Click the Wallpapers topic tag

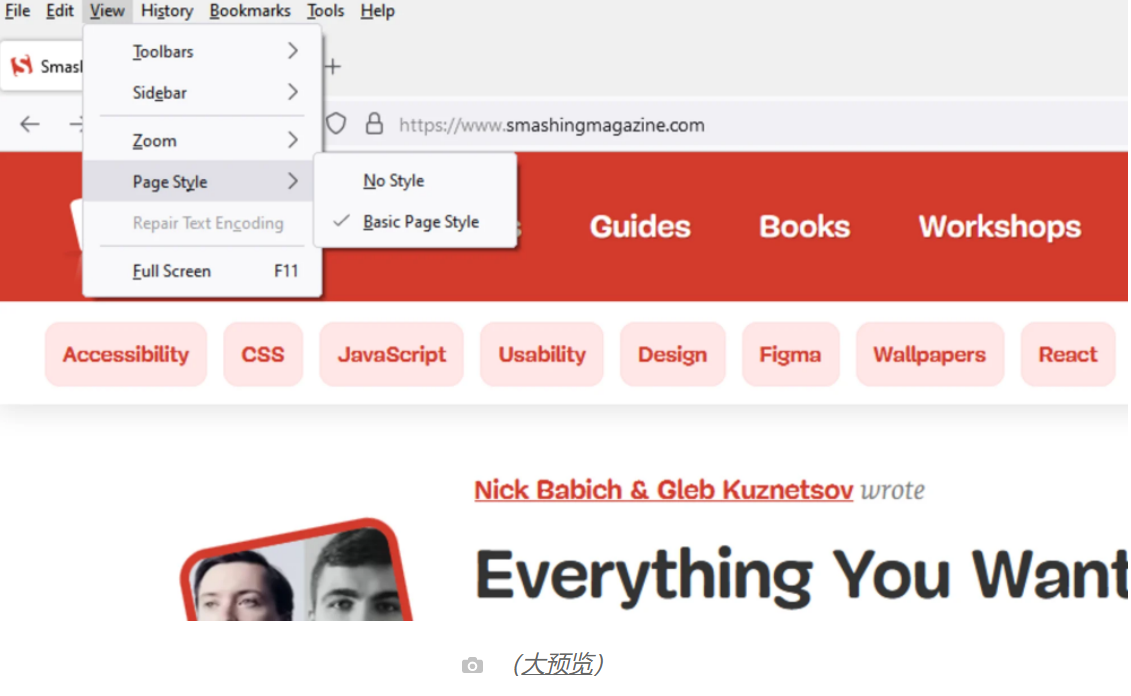pos(929,354)
